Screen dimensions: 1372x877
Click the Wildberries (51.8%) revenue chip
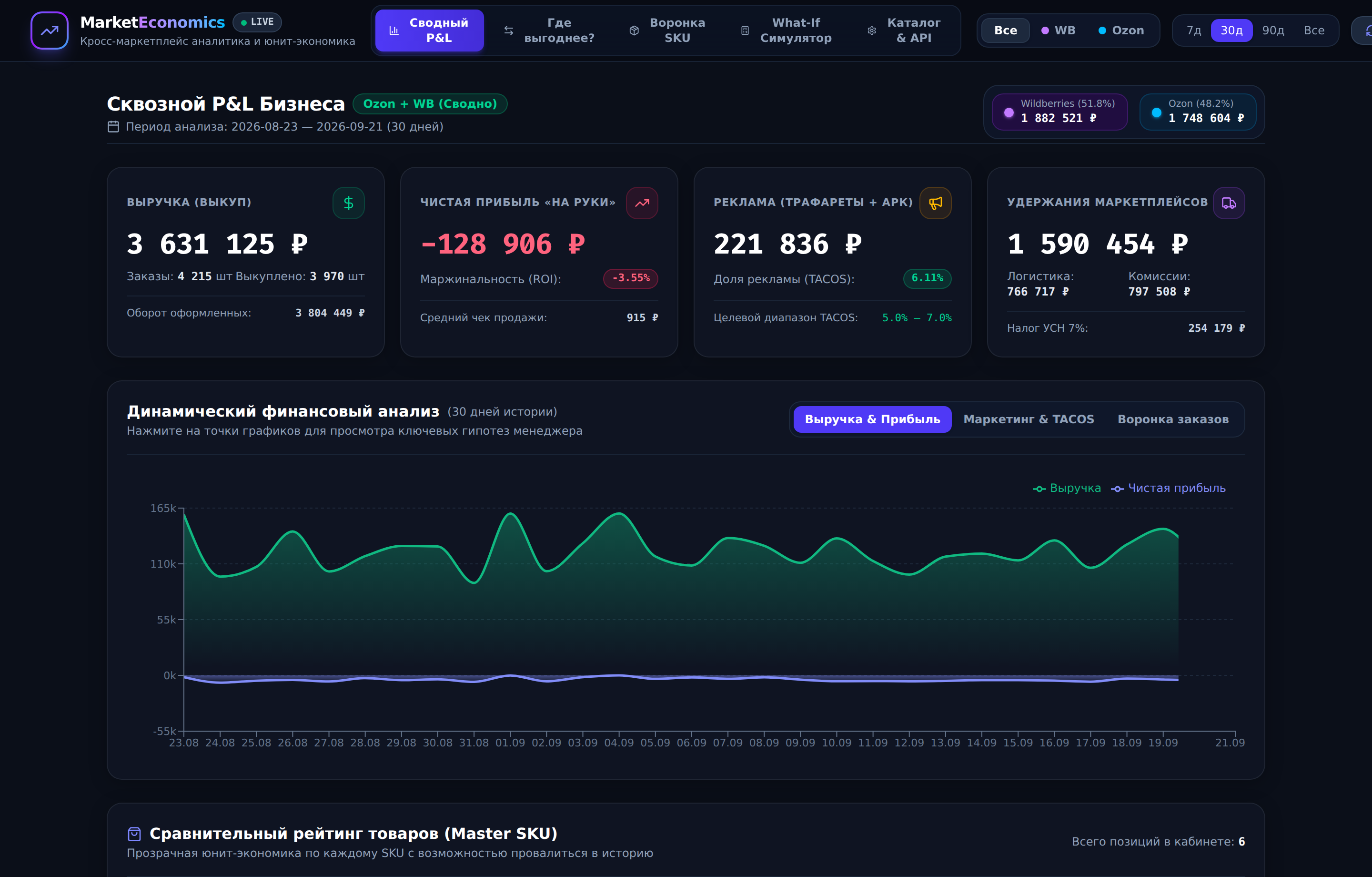(1059, 112)
